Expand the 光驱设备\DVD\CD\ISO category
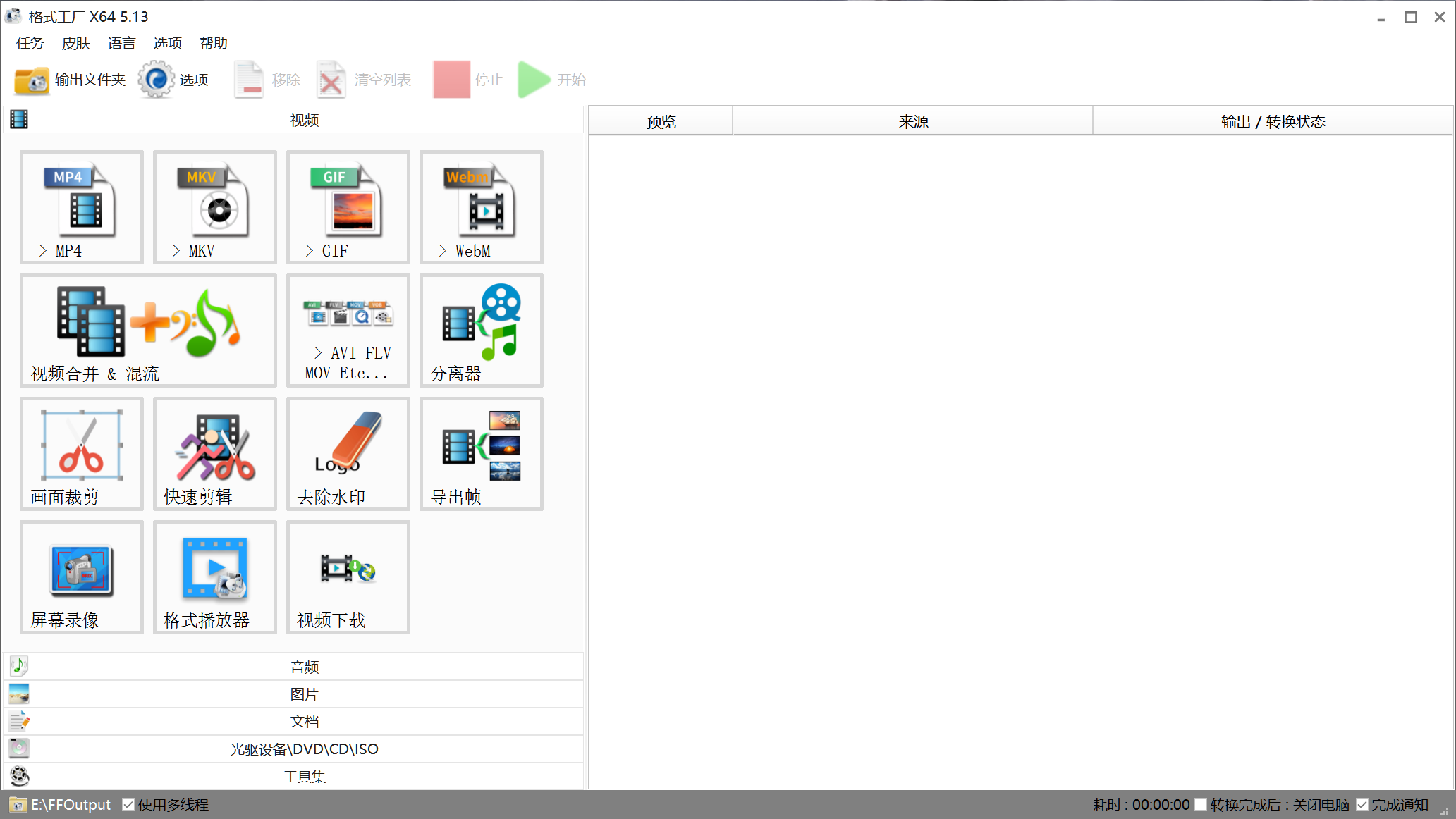Image resolution: width=1456 pixels, height=819 pixels. pos(294,749)
